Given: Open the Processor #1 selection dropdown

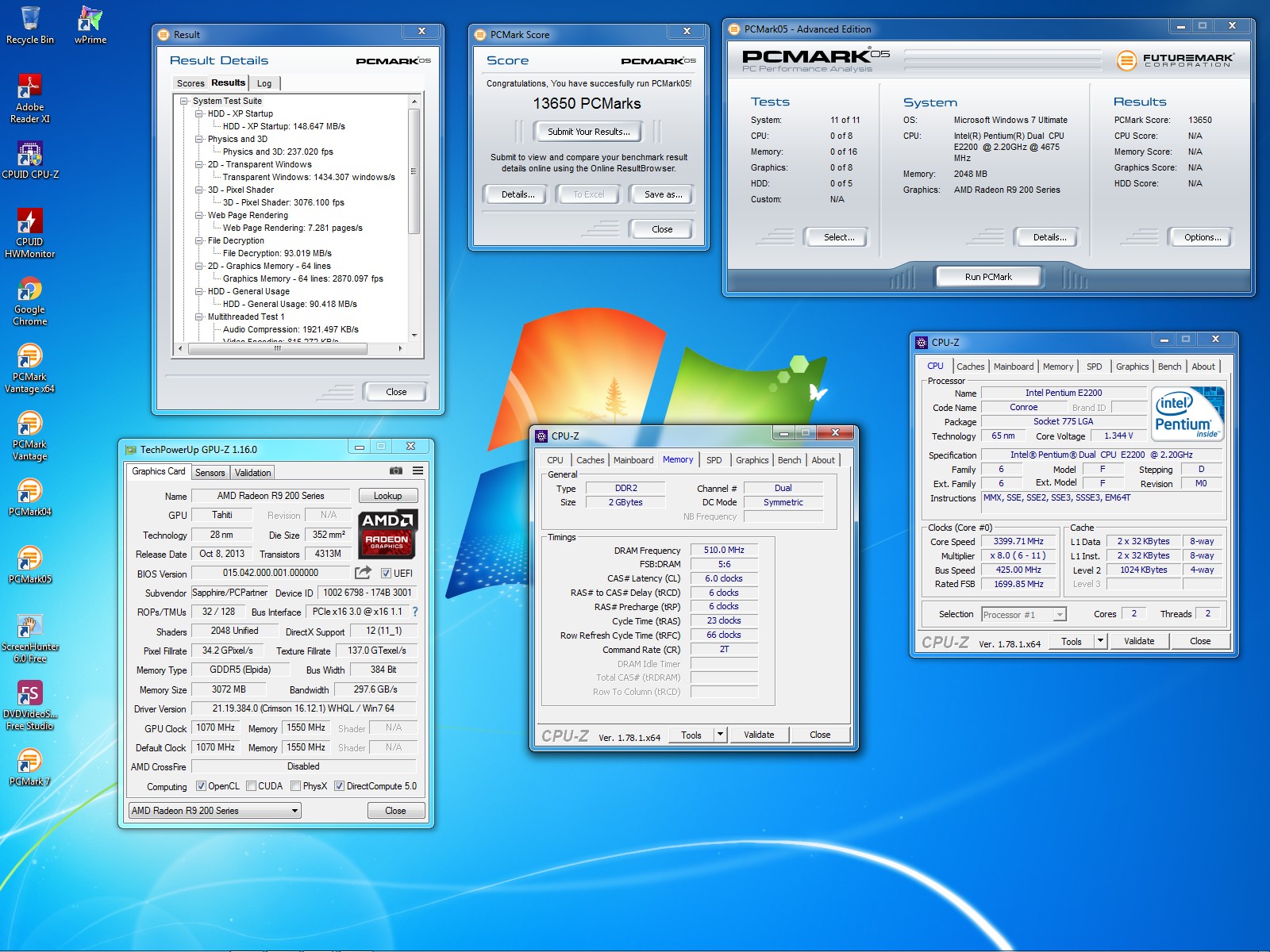Looking at the screenshot, I should point(1059,614).
